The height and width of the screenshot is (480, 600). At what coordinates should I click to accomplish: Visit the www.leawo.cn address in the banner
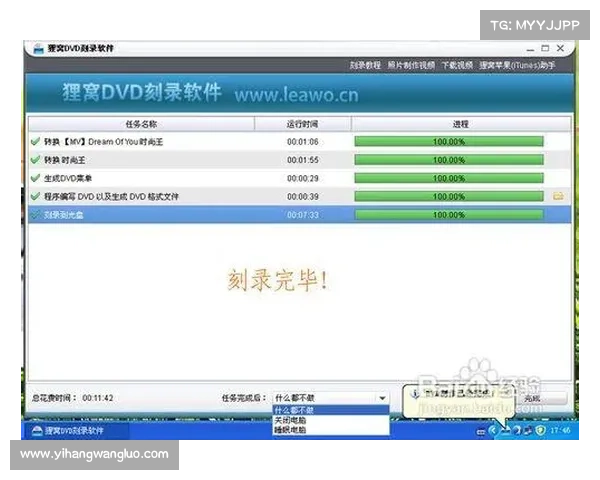point(297,95)
